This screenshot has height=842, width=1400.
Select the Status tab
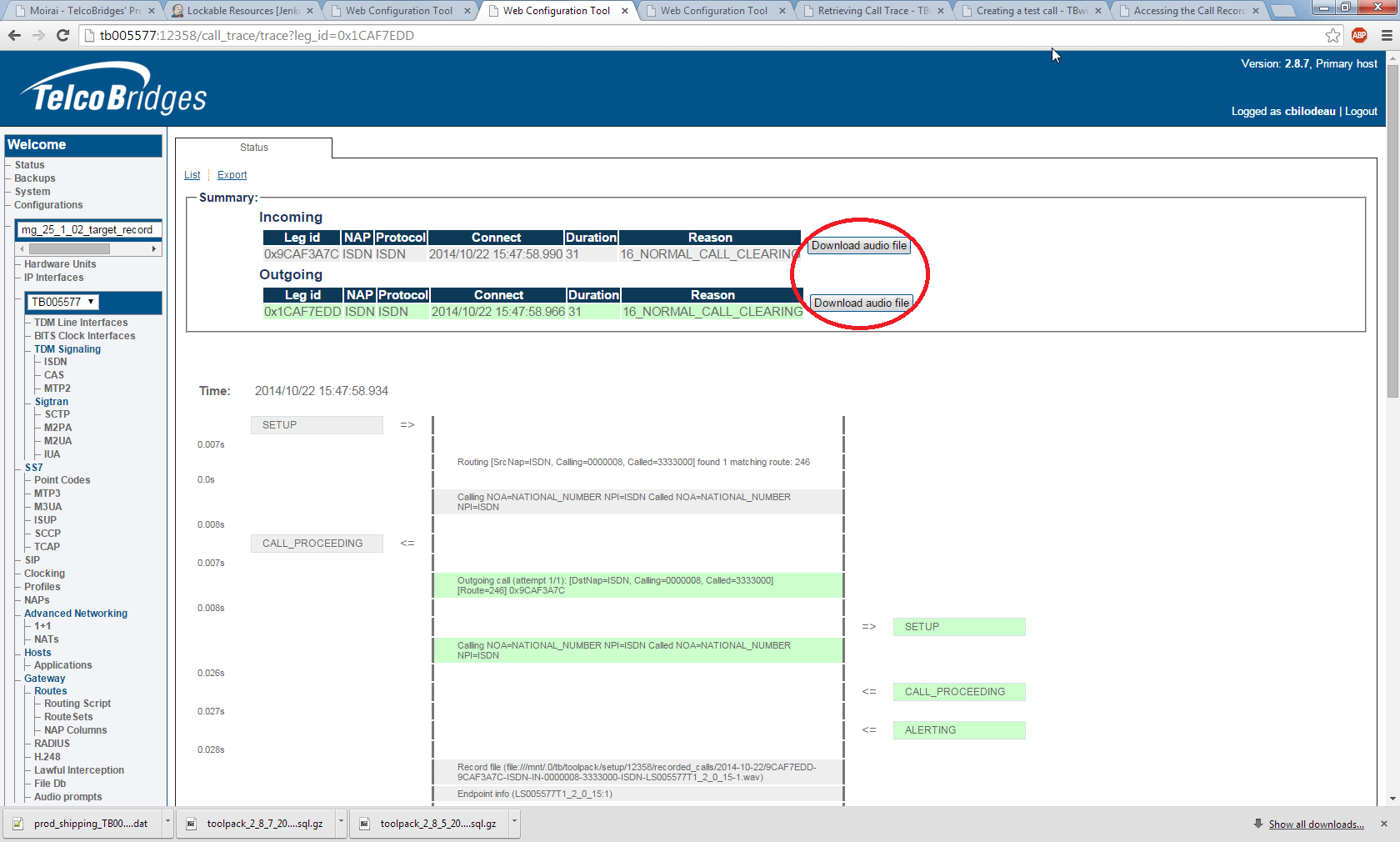254,148
